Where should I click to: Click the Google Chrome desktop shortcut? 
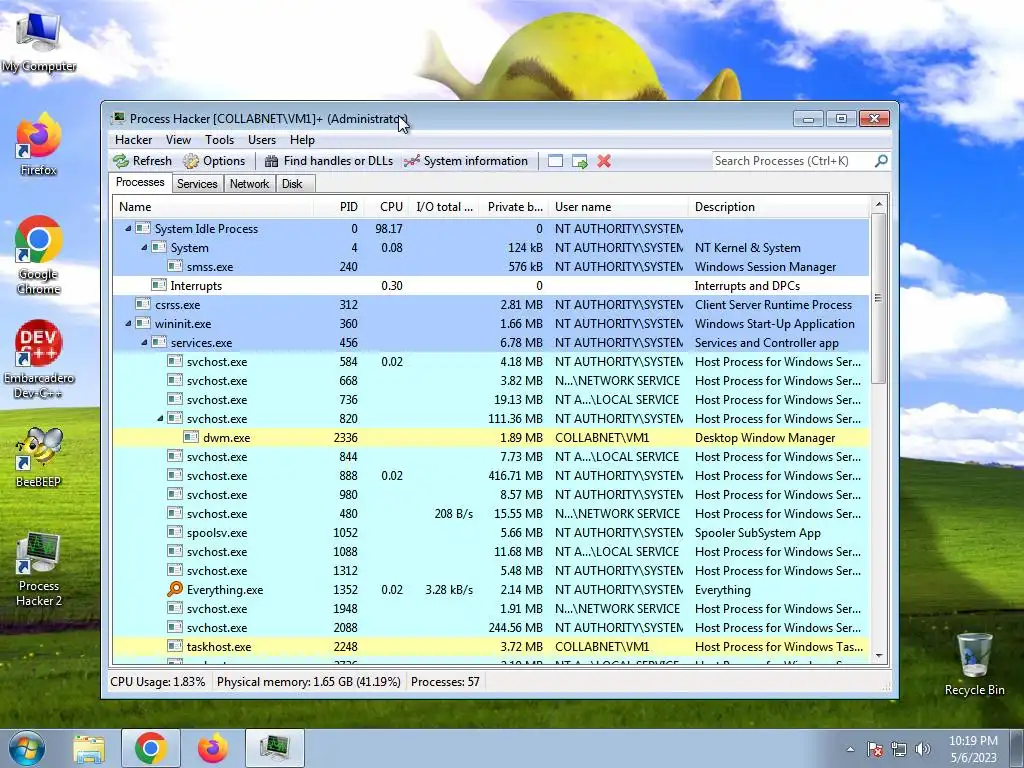pos(39,255)
